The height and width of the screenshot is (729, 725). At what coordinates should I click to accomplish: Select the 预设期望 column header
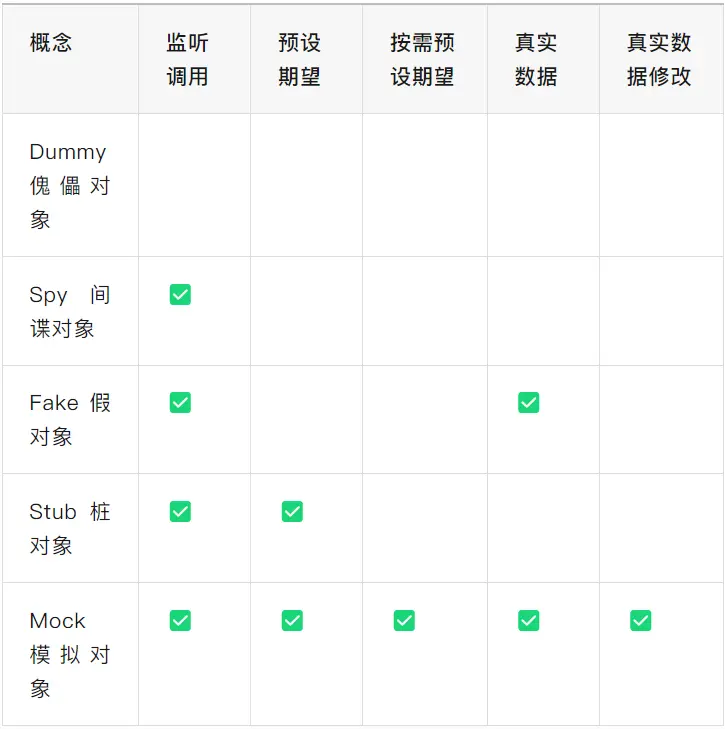299,60
